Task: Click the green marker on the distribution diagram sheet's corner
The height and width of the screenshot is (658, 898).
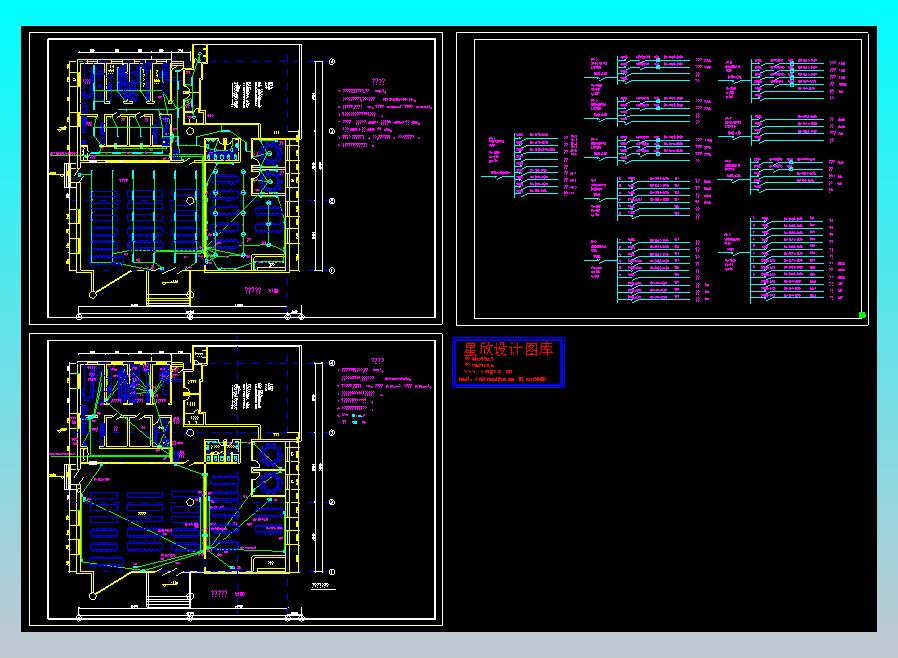Action: [x=862, y=315]
